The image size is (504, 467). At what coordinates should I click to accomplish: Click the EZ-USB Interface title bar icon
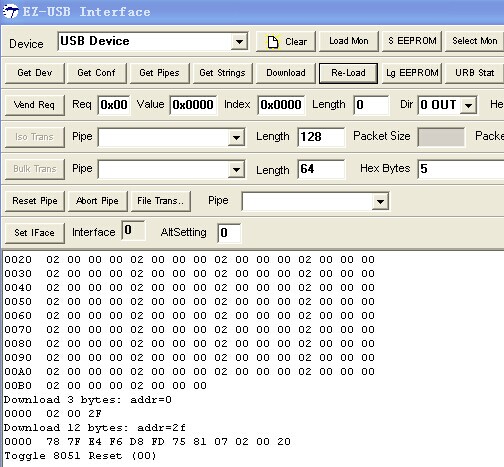coord(10,12)
